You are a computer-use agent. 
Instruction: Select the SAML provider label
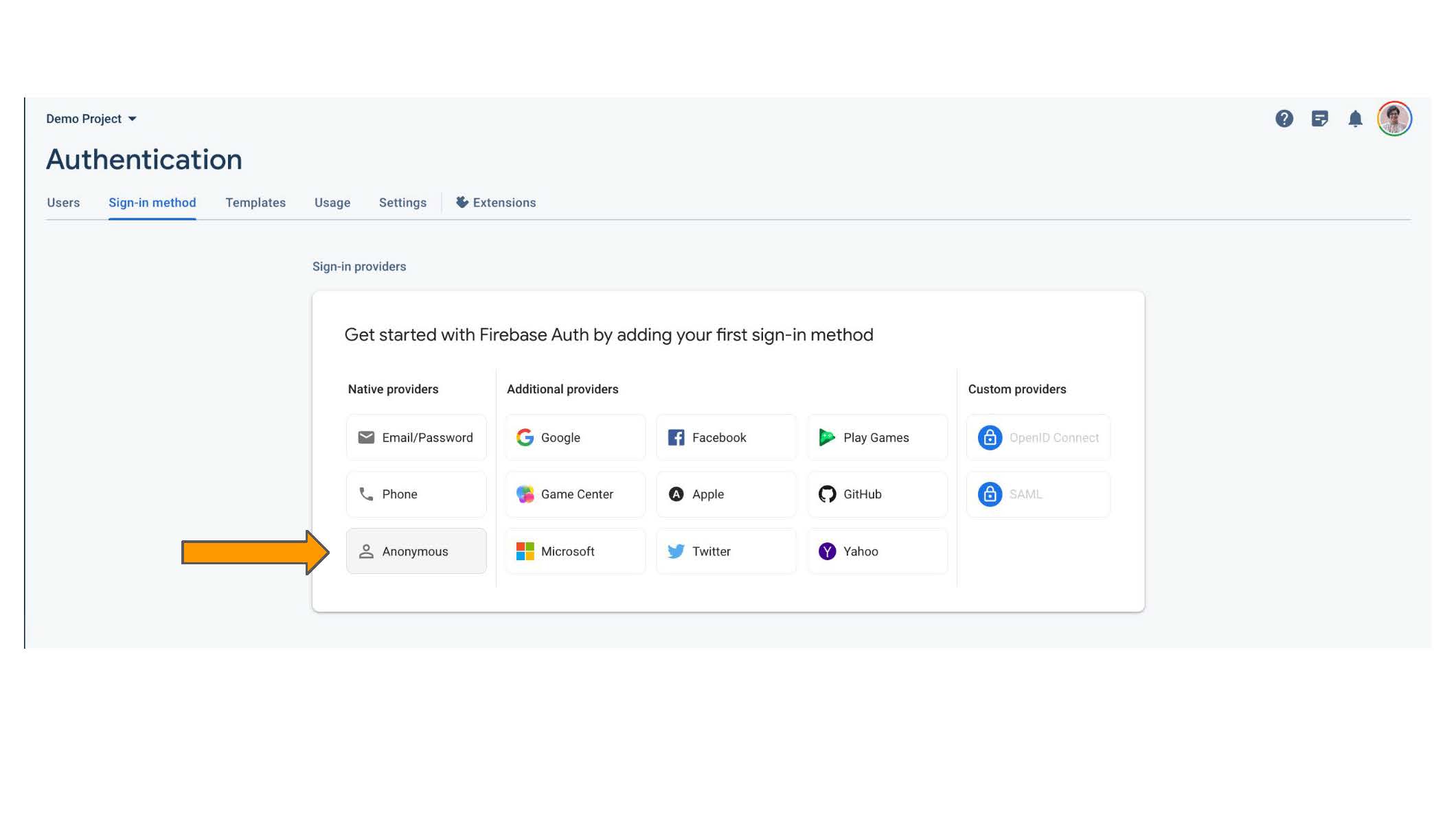(1025, 494)
